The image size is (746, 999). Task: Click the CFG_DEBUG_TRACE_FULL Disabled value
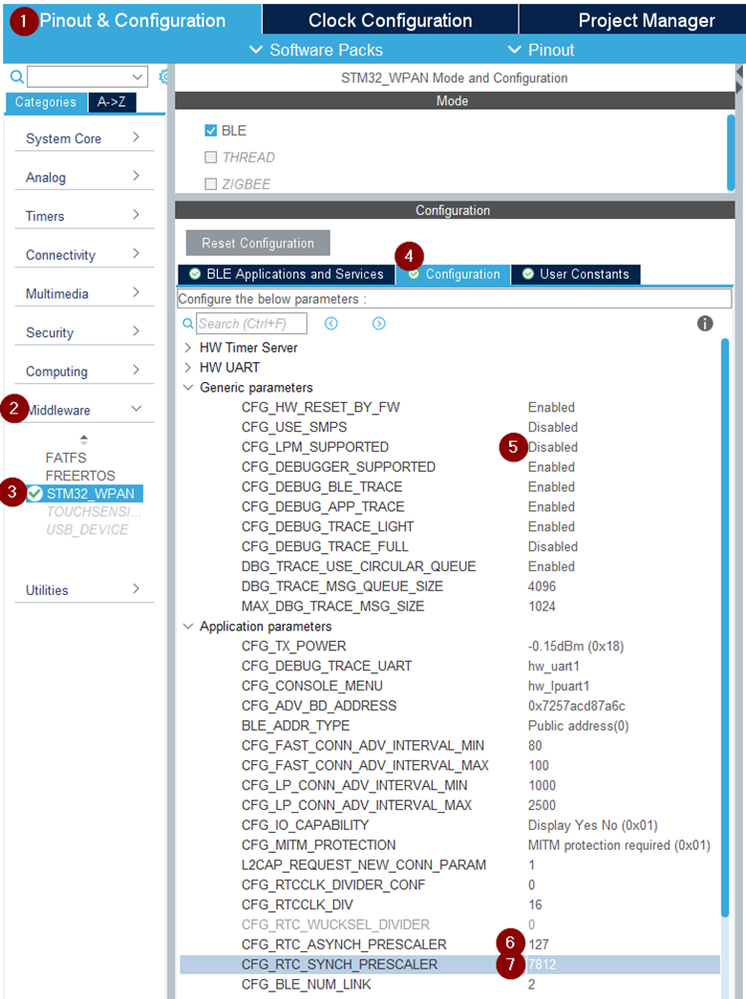point(552,547)
